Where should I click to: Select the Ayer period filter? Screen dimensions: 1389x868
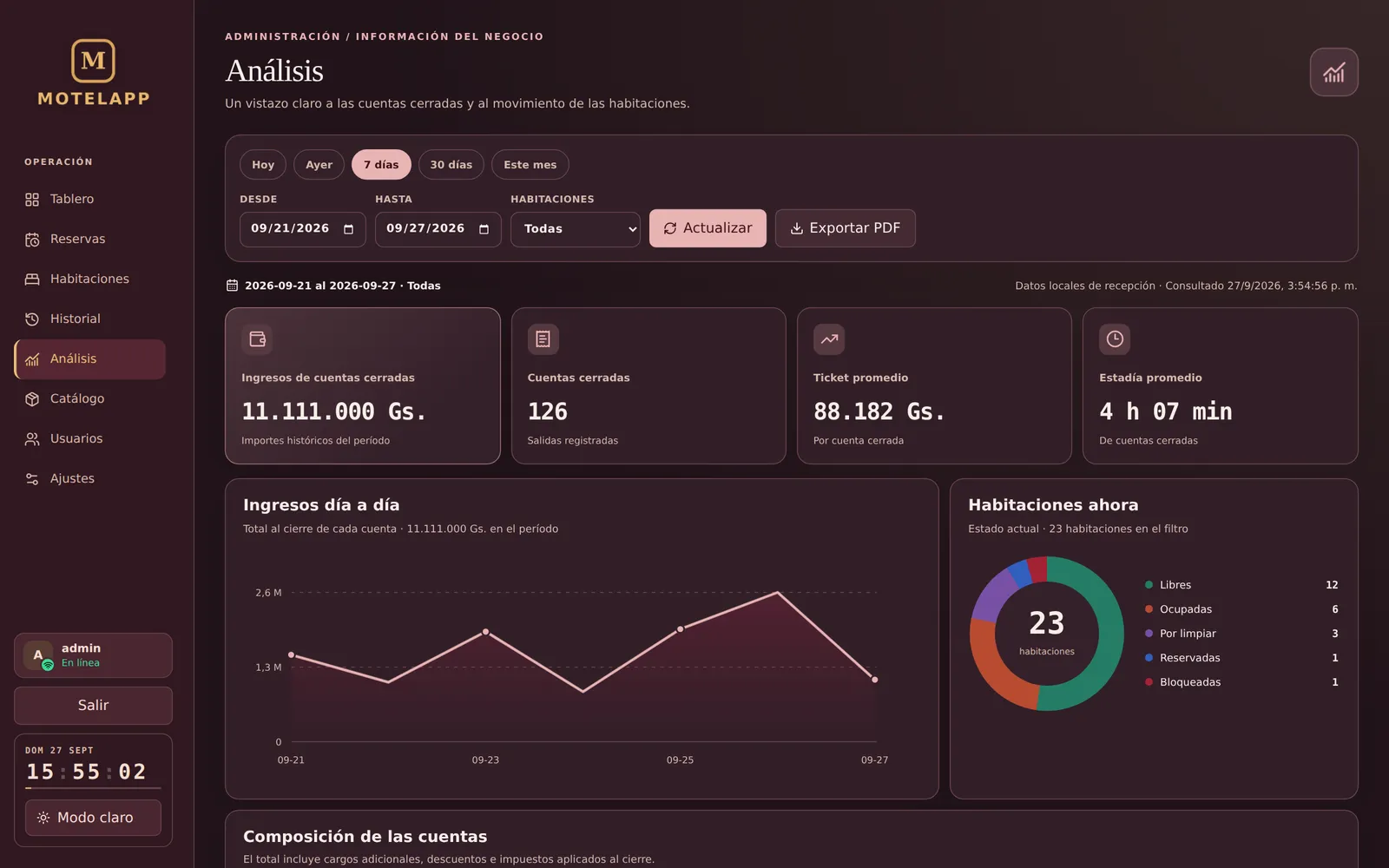(x=319, y=165)
